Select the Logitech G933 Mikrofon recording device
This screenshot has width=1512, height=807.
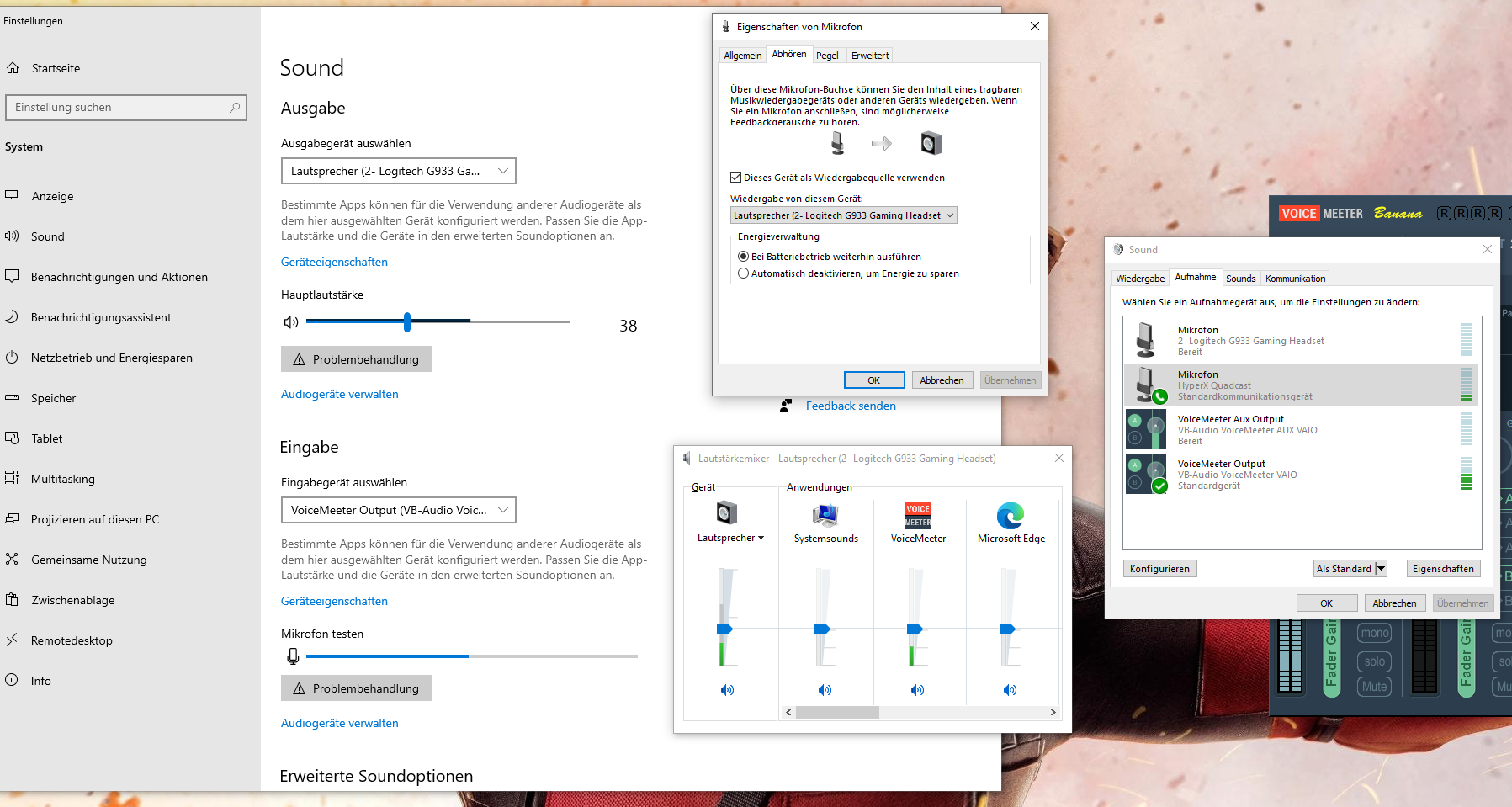[1300, 341]
